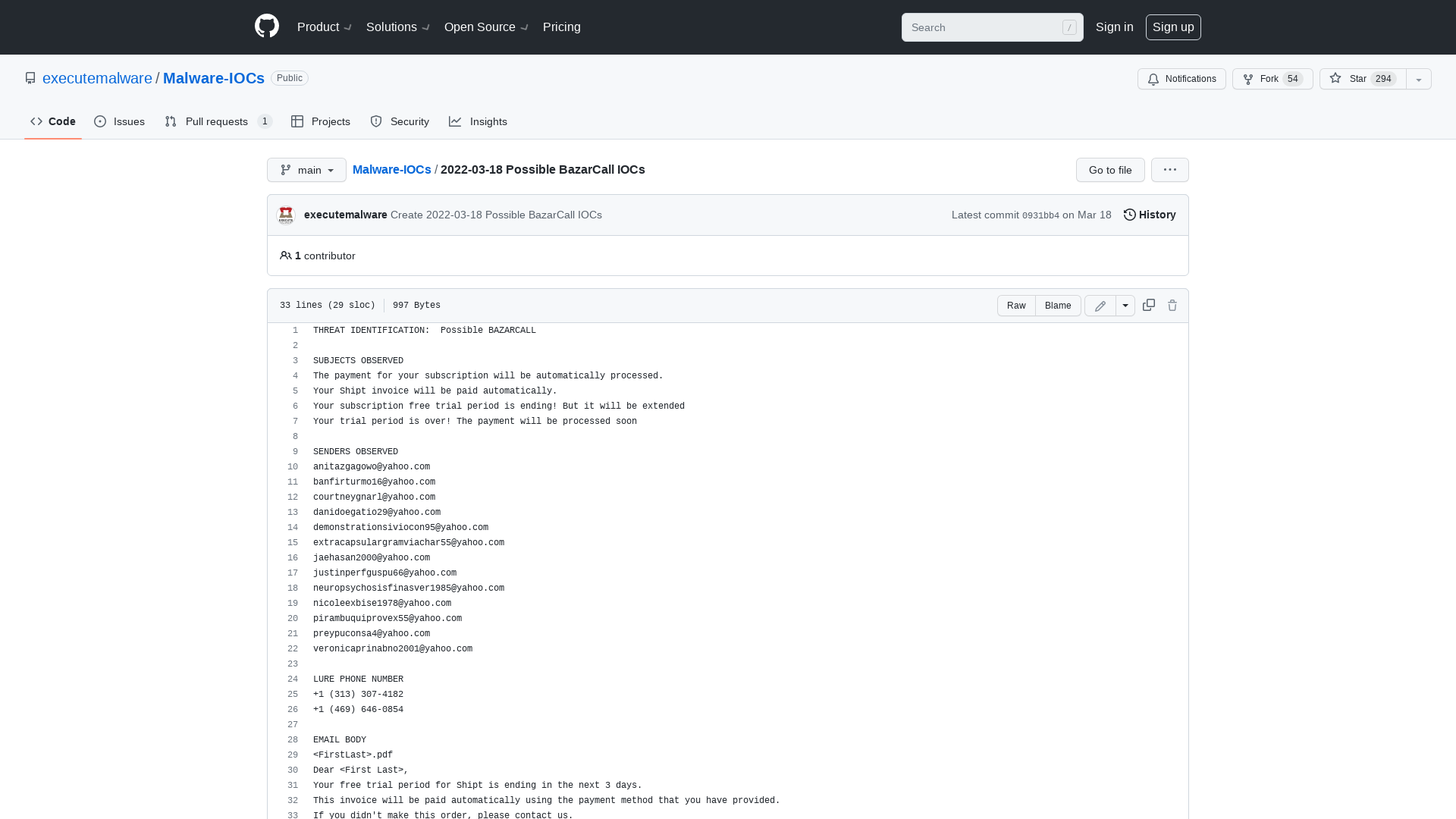
Task: Click the Sign in link
Action: (1115, 27)
